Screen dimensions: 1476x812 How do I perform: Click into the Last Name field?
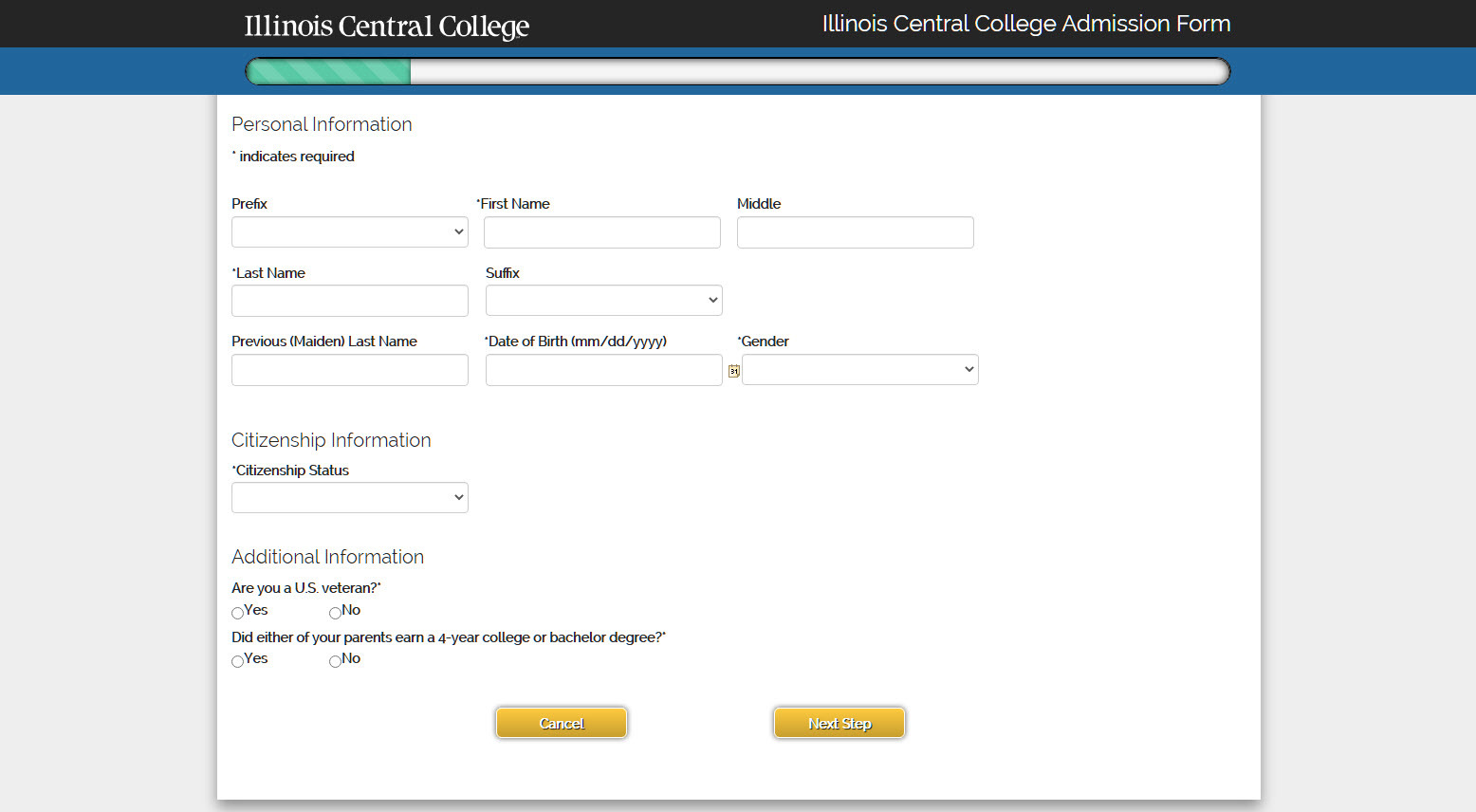pos(350,301)
